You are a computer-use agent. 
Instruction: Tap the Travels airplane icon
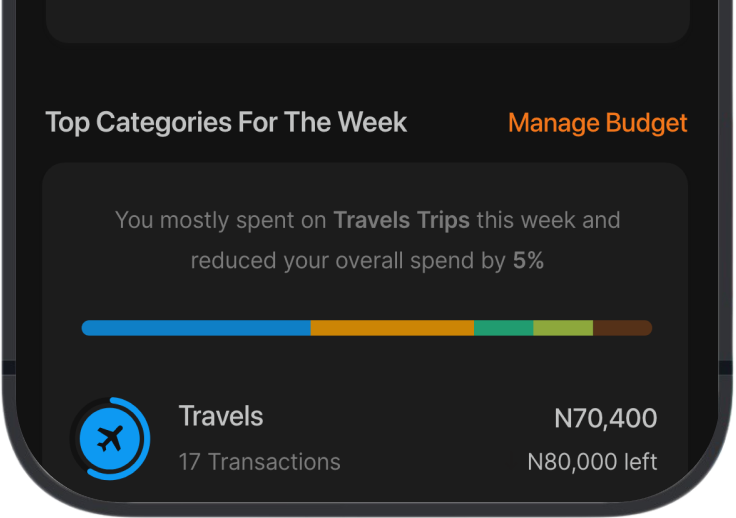(x=110, y=438)
